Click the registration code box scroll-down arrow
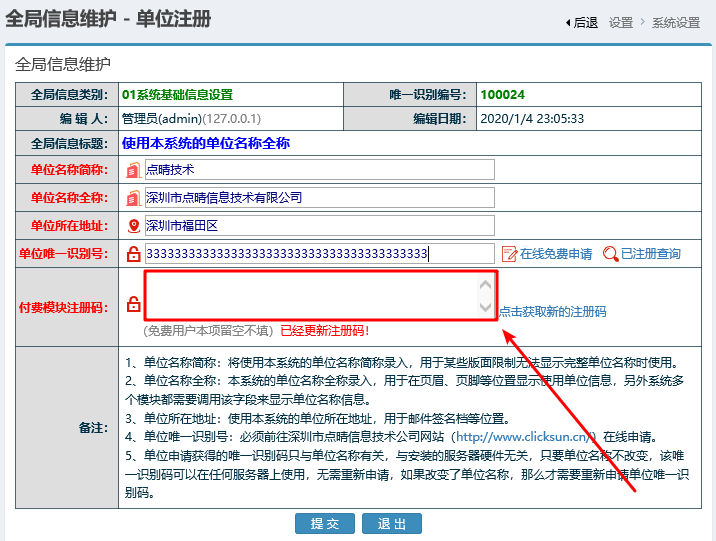Screen dimensions: 716x541 (x=486, y=307)
